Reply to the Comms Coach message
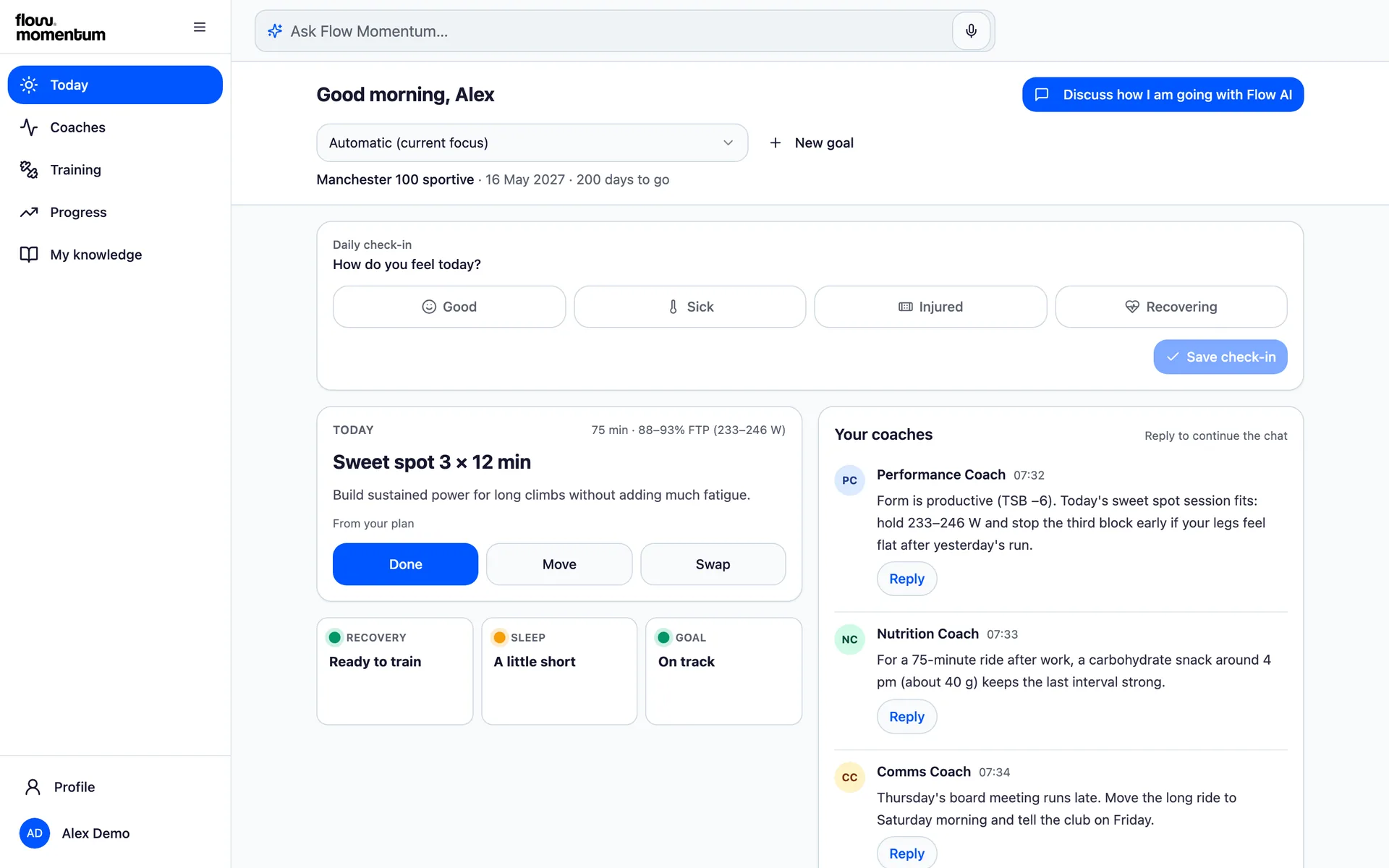Image resolution: width=1389 pixels, height=868 pixels. click(x=906, y=854)
